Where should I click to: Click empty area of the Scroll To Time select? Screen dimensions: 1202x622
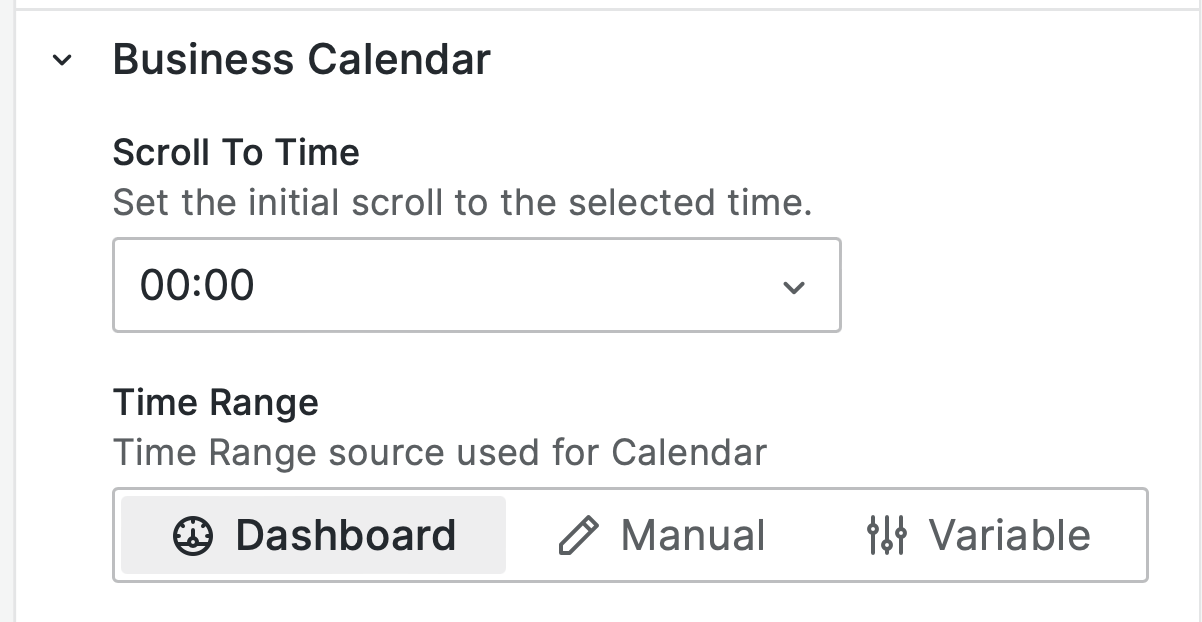(x=520, y=285)
